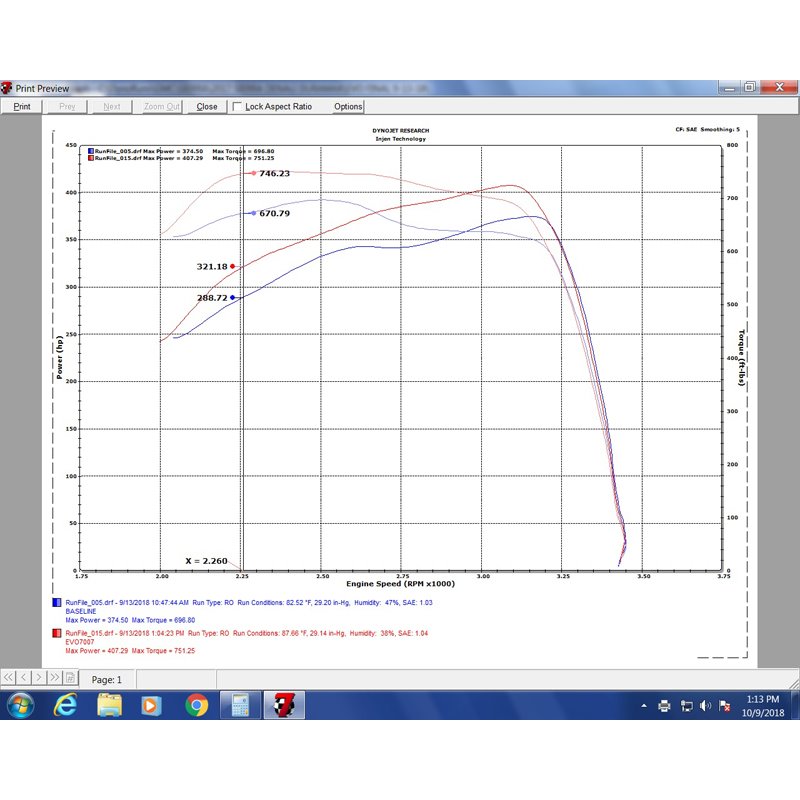Open Windows Start menu orb
The image size is (800, 800).
click(x=21, y=706)
